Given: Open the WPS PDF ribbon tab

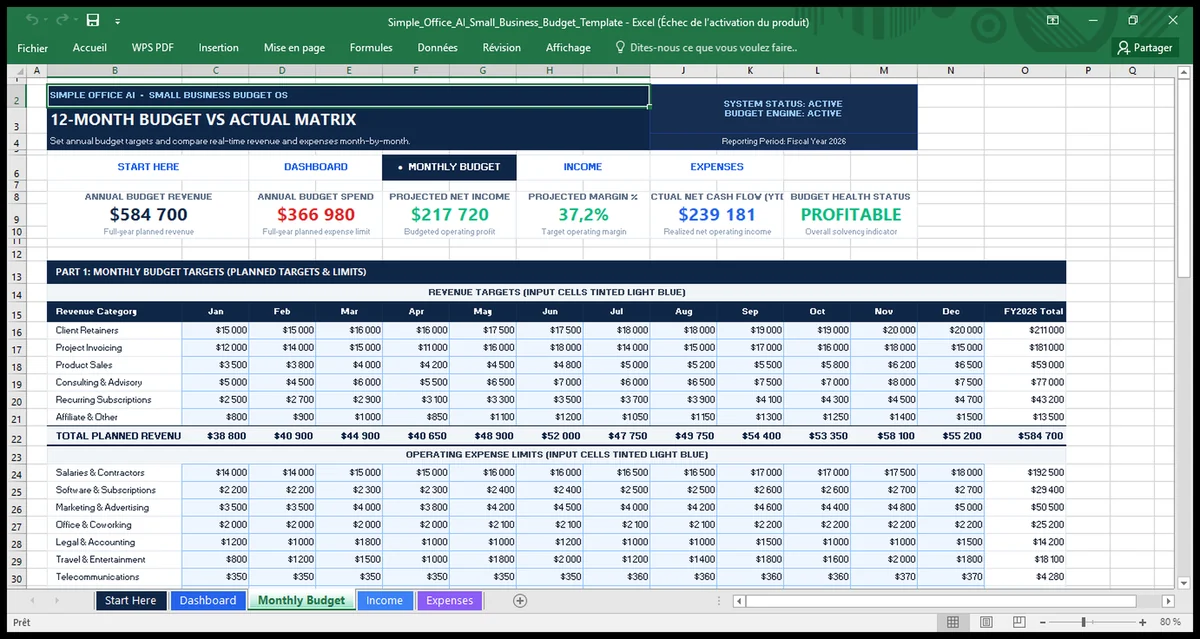Looking at the screenshot, I should (152, 47).
